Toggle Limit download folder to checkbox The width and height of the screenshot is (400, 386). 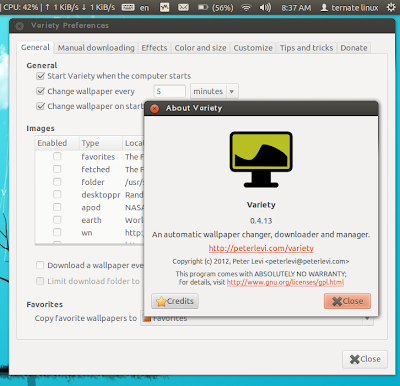point(40,281)
